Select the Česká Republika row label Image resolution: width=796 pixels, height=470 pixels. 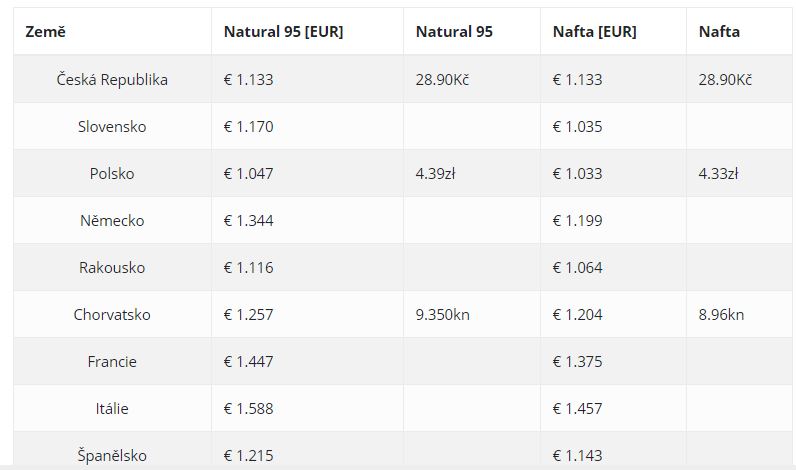[112, 80]
